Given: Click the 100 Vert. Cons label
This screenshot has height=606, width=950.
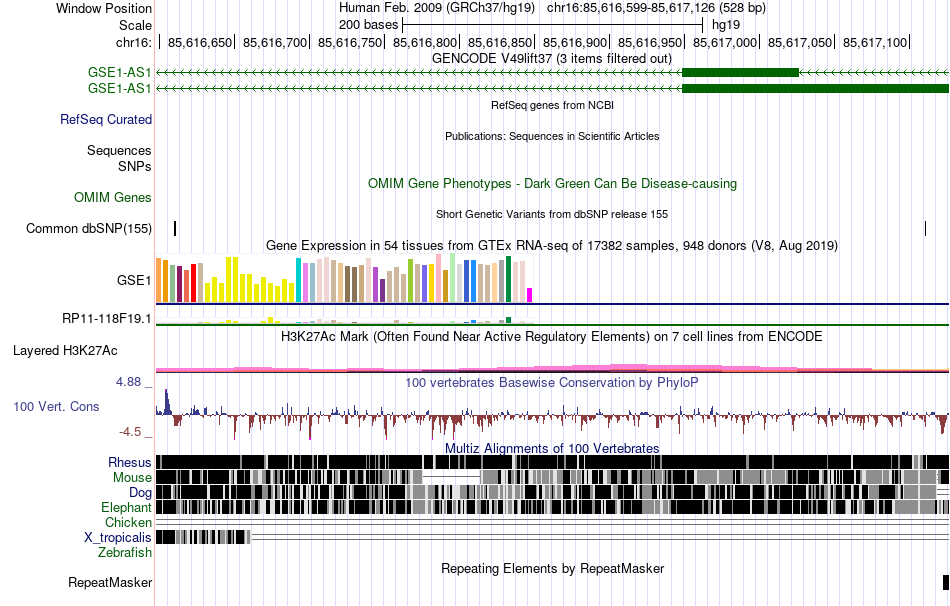Looking at the screenshot, I should 56,407.
